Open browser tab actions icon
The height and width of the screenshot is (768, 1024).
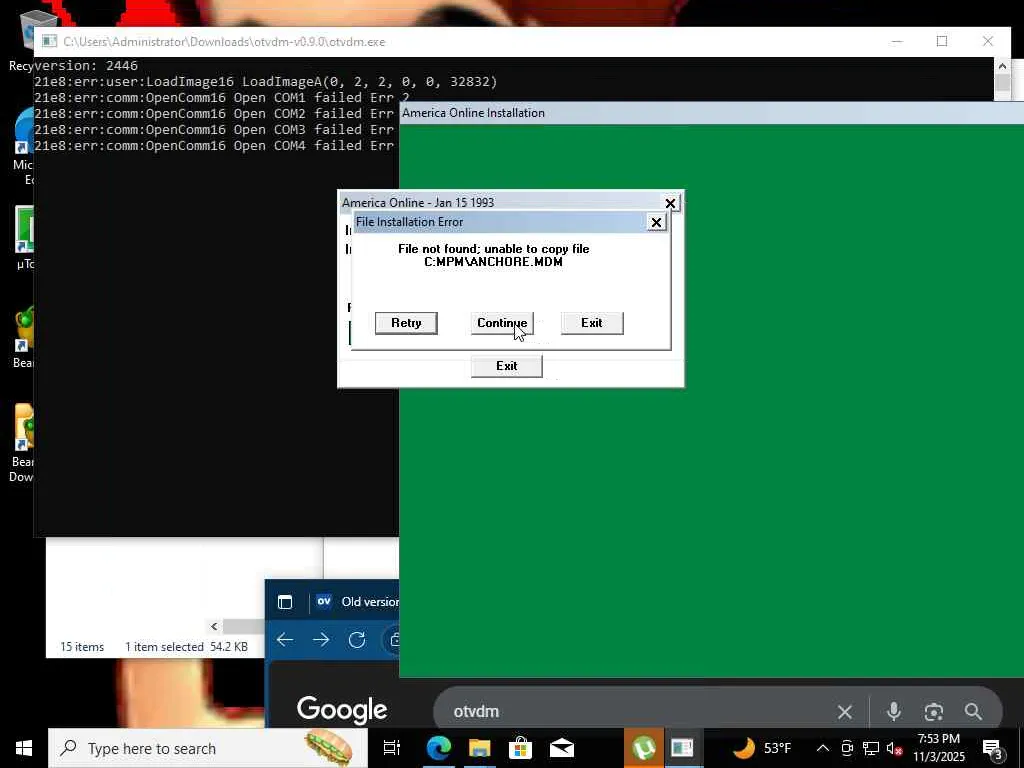coord(285,602)
